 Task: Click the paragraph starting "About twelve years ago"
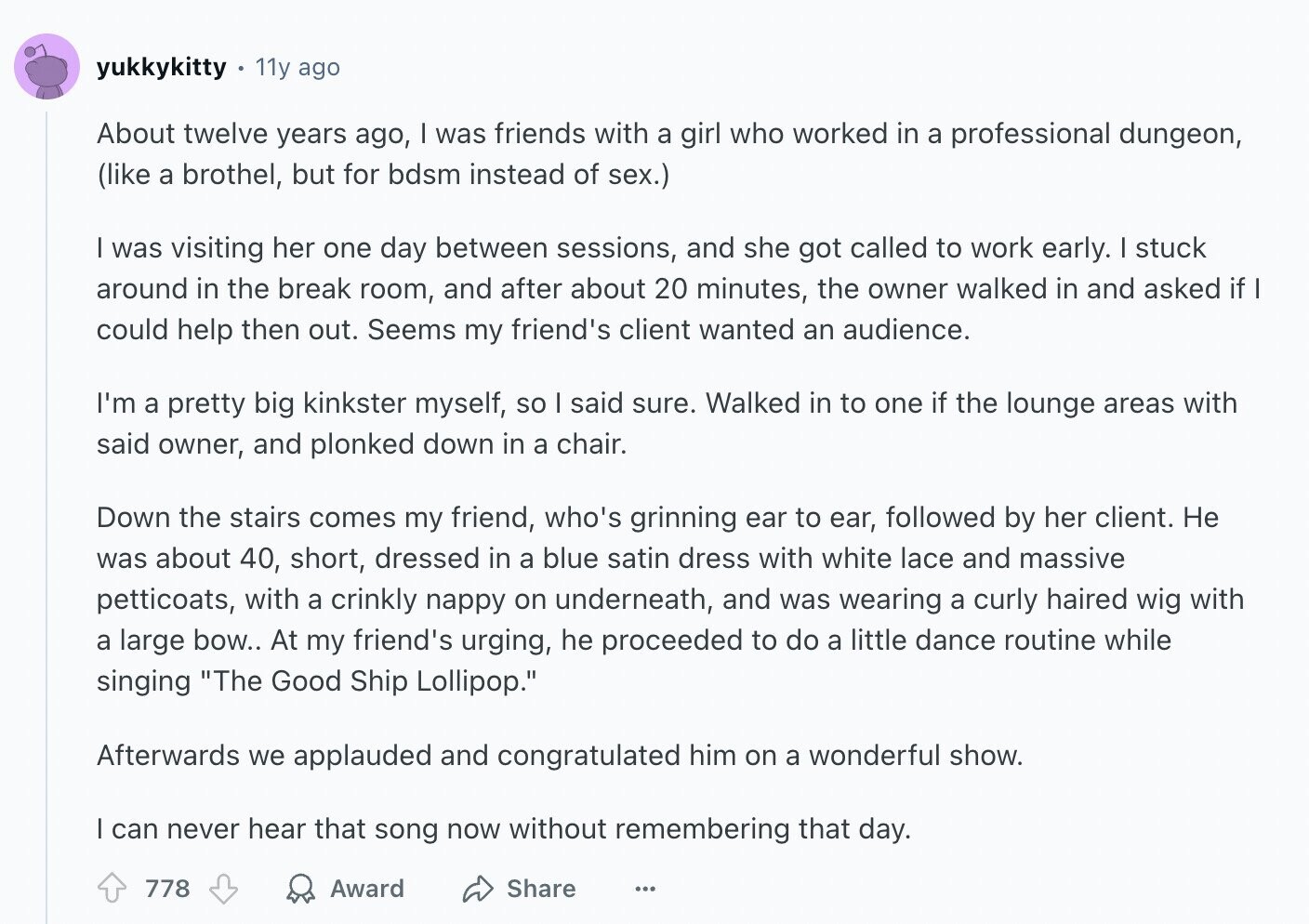click(669, 153)
